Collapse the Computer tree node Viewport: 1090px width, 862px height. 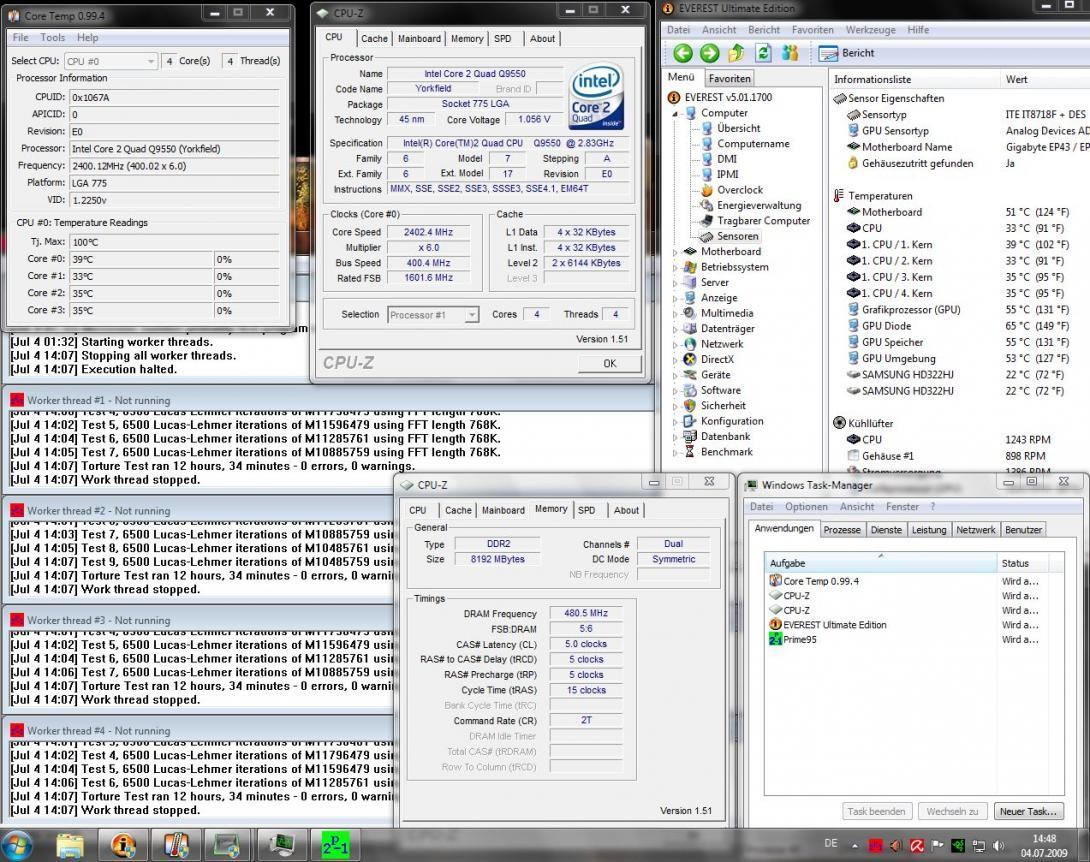pyautogui.click(x=674, y=113)
